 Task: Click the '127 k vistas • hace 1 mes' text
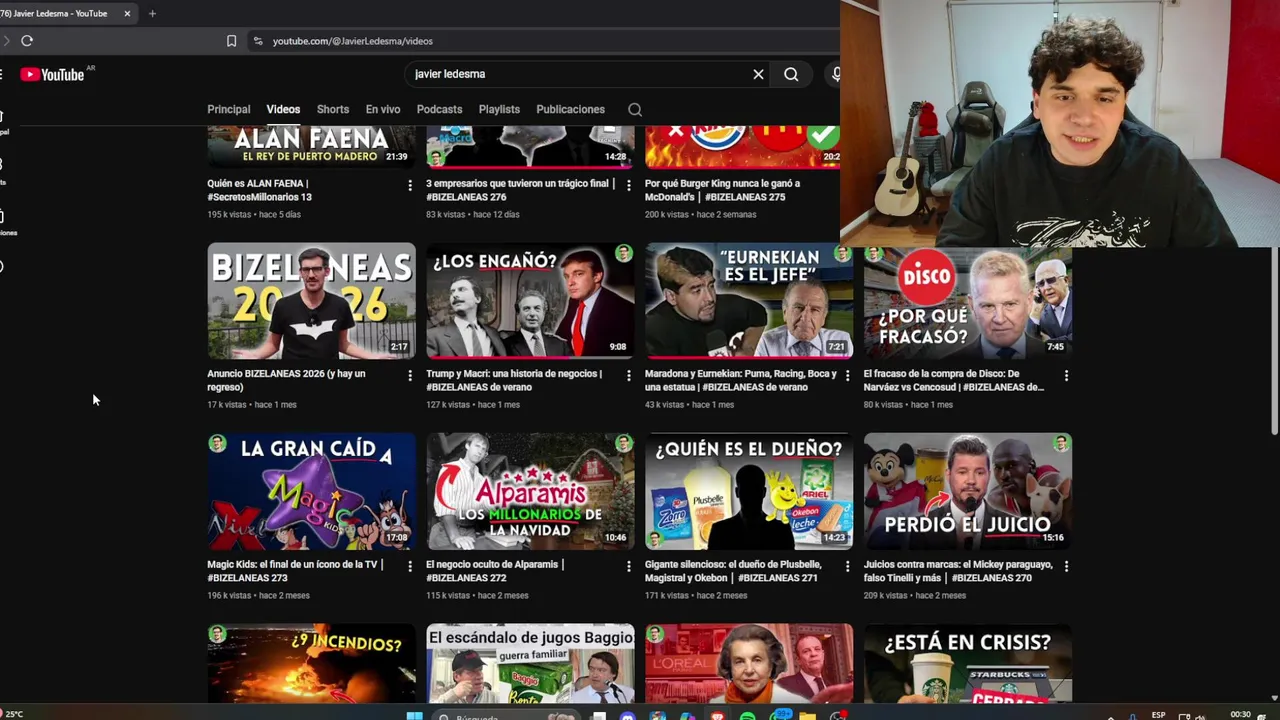[473, 405]
